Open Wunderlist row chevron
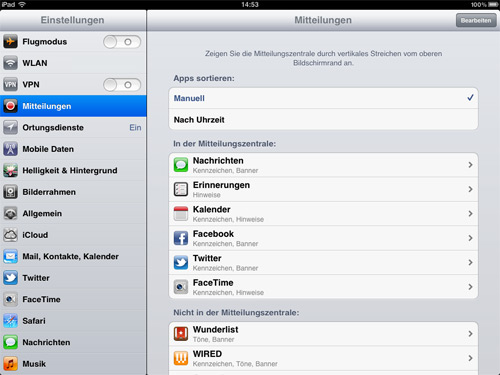Image resolution: width=500 pixels, height=375 pixels. [x=470, y=334]
